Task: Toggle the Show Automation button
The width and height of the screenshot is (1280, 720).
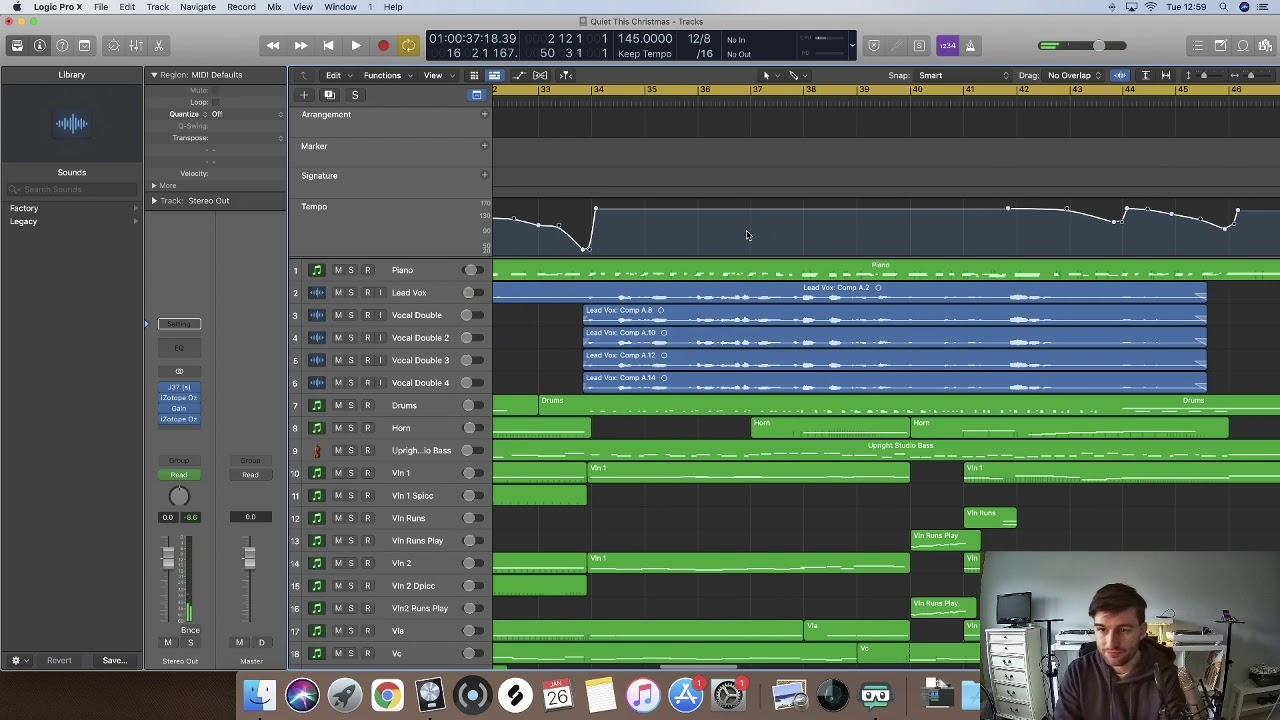Action: [x=518, y=75]
